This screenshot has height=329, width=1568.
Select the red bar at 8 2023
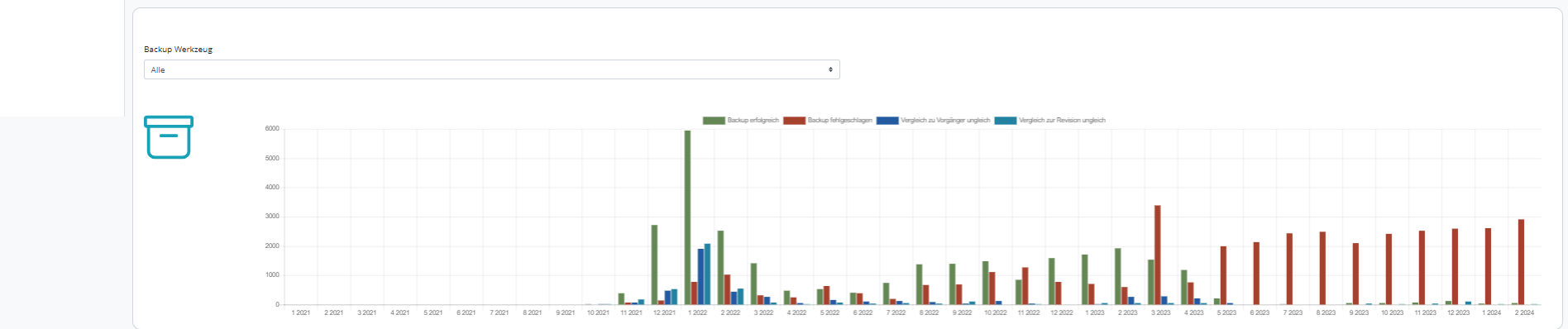click(x=1323, y=269)
